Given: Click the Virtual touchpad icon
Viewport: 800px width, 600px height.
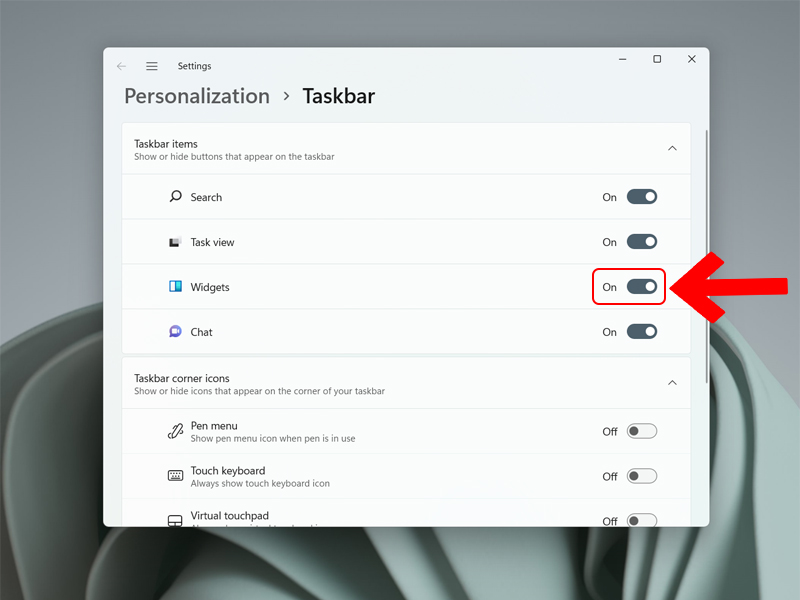Looking at the screenshot, I should (x=175, y=518).
